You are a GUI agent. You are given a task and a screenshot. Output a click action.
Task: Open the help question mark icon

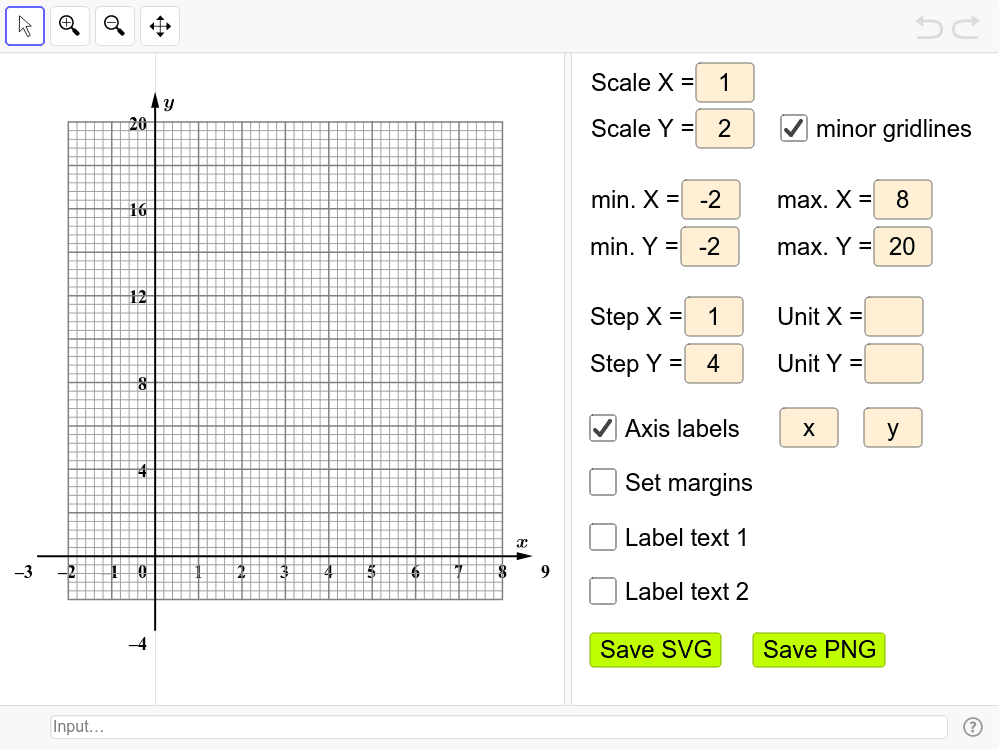pyautogui.click(x=972, y=727)
